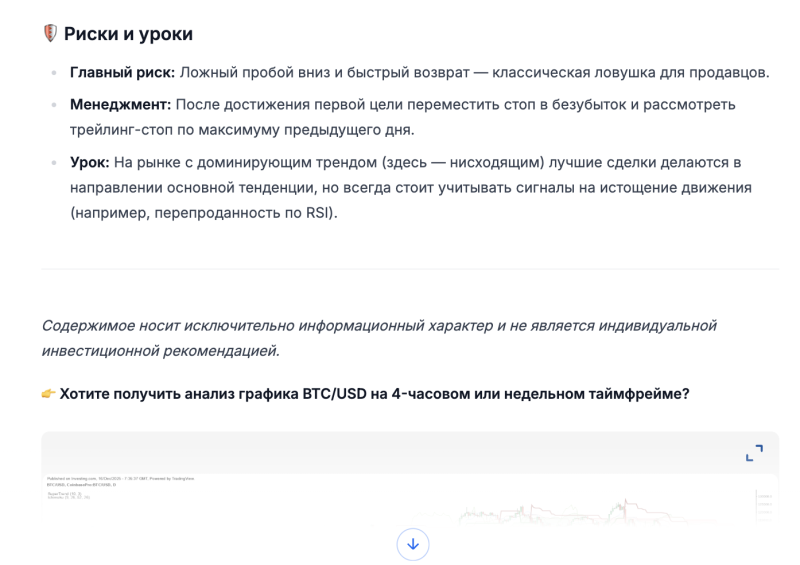
Task: Click the bold 'Менеджмент:' label
Action: 121,105
